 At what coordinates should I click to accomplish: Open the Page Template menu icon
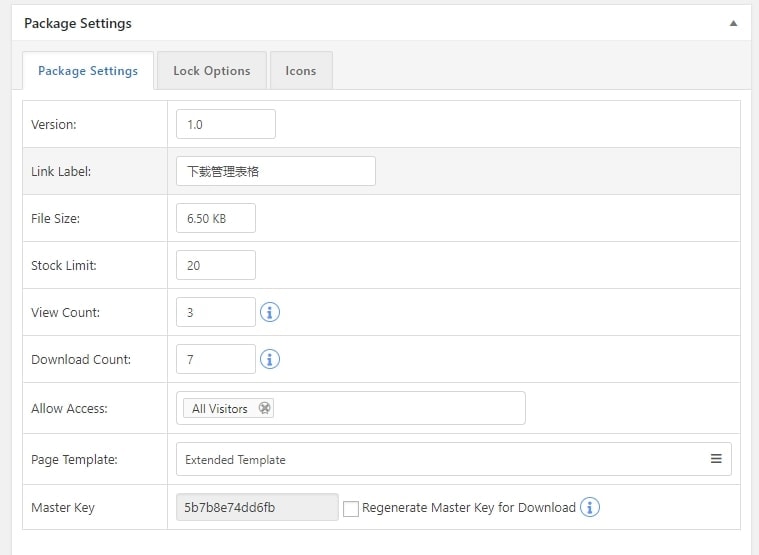[x=716, y=459]
